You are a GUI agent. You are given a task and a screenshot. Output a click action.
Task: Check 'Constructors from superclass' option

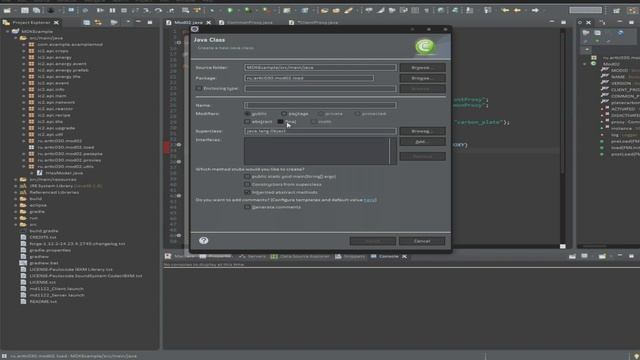(x=247, y=184)
